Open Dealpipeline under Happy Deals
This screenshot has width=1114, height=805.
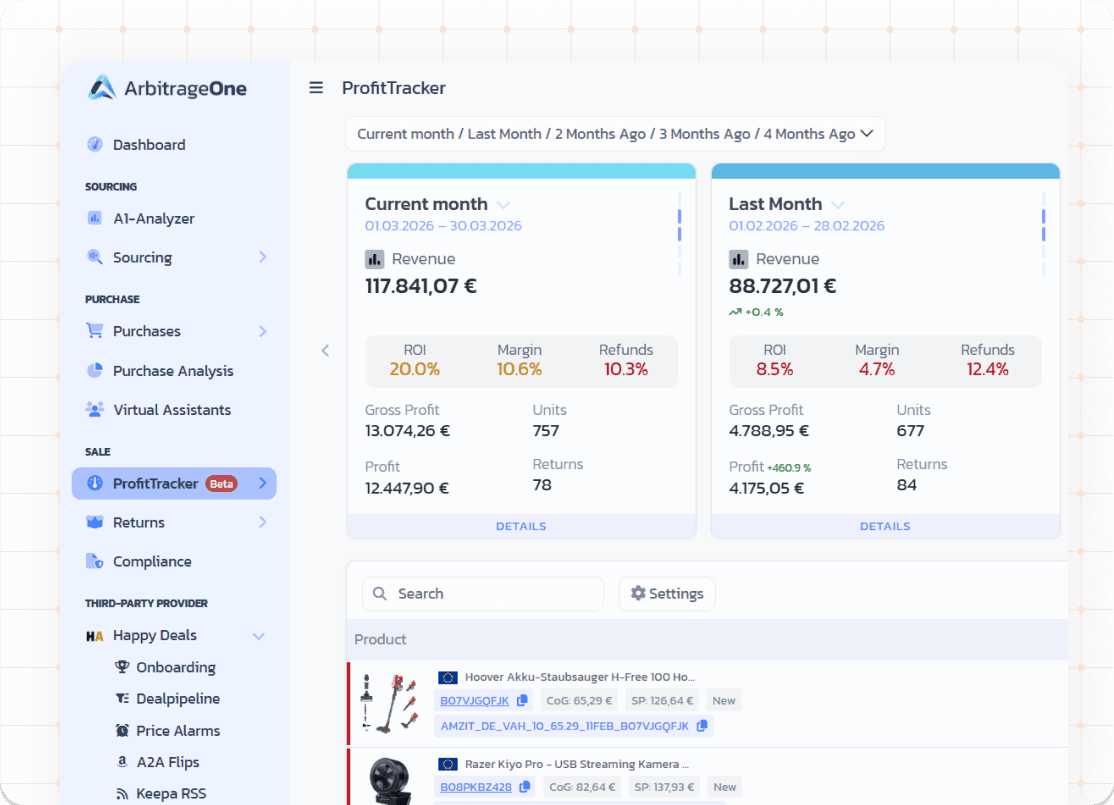[x=178, y=698]
